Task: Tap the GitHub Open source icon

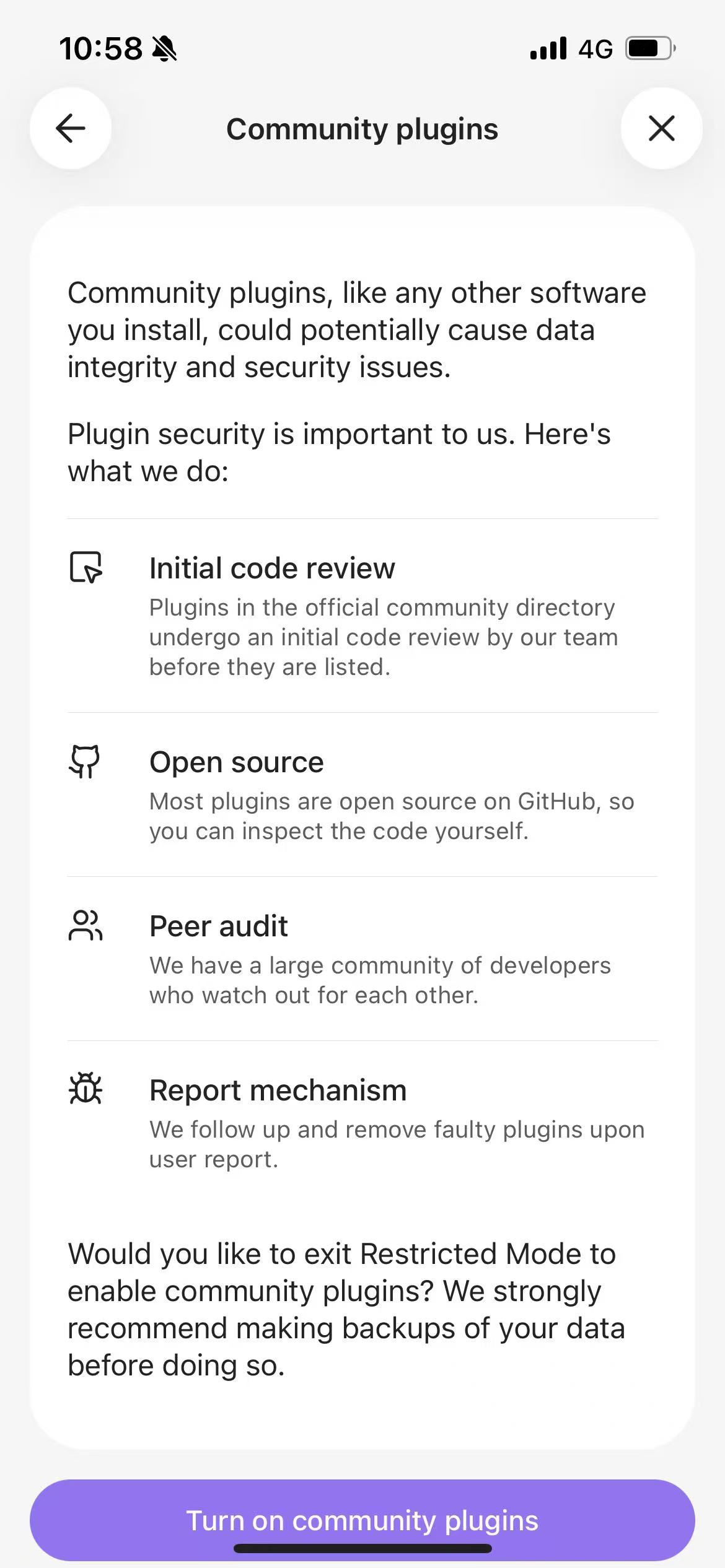Action: pyautogui.click(x=84, y=761)
